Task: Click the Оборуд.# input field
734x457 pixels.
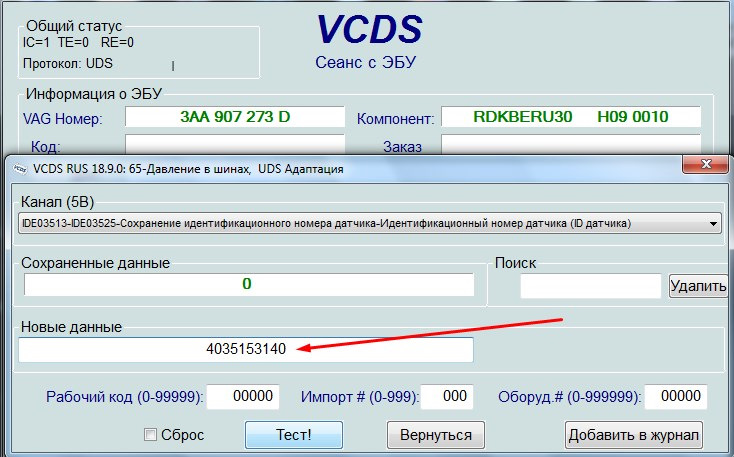Action: pos(675,397)
